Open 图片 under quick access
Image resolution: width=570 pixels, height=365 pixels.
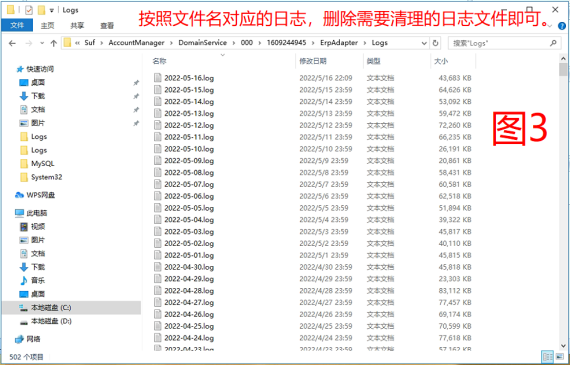pos(38,123)
